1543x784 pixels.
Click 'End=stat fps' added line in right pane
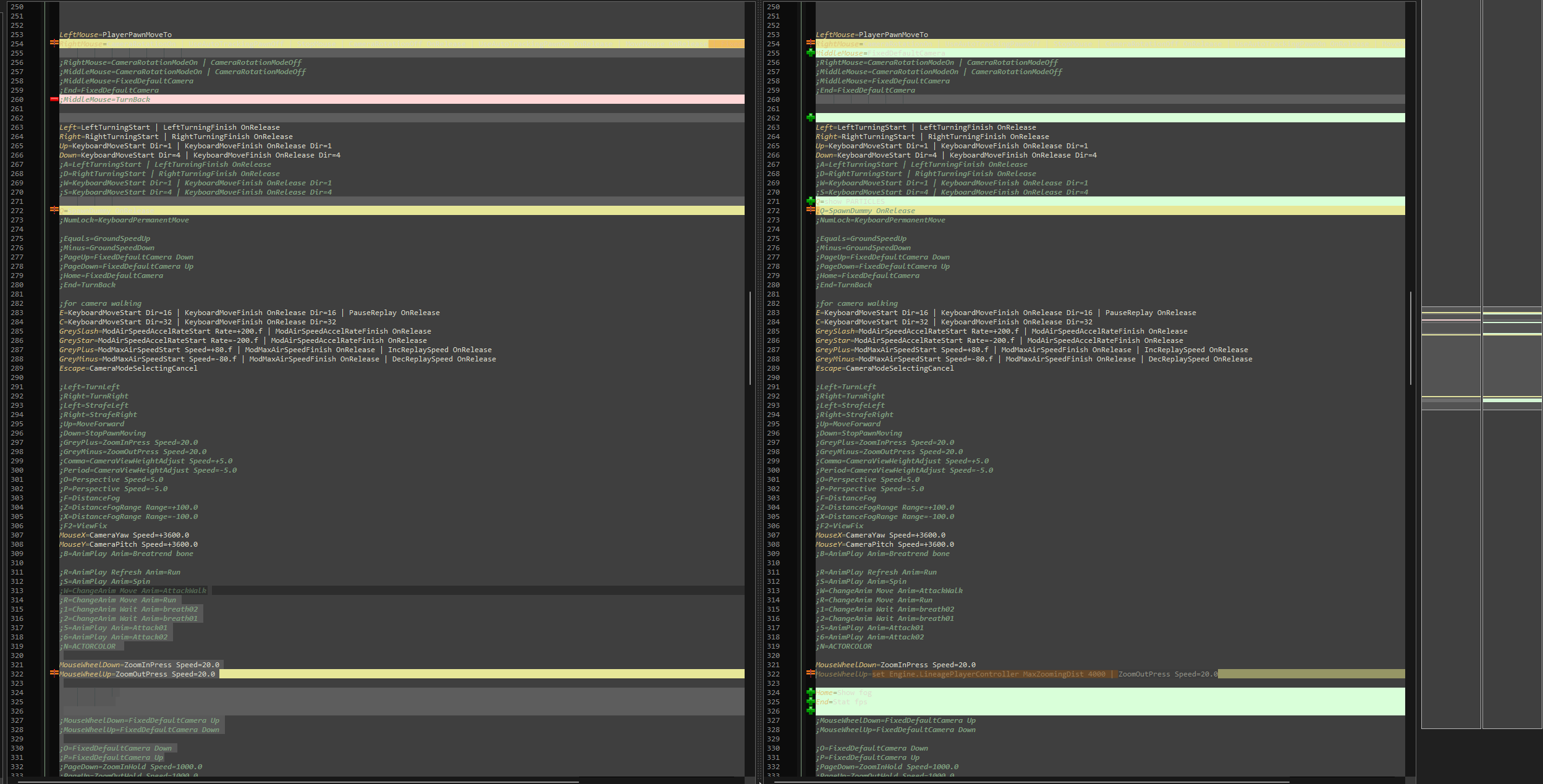point(842,702)
